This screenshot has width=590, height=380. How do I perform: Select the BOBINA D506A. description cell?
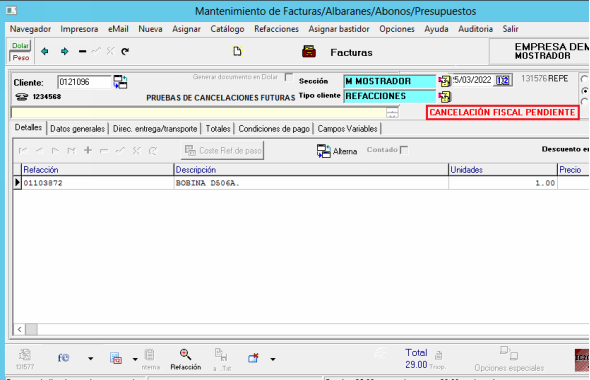pyautogui.click(x=311, y=183)
